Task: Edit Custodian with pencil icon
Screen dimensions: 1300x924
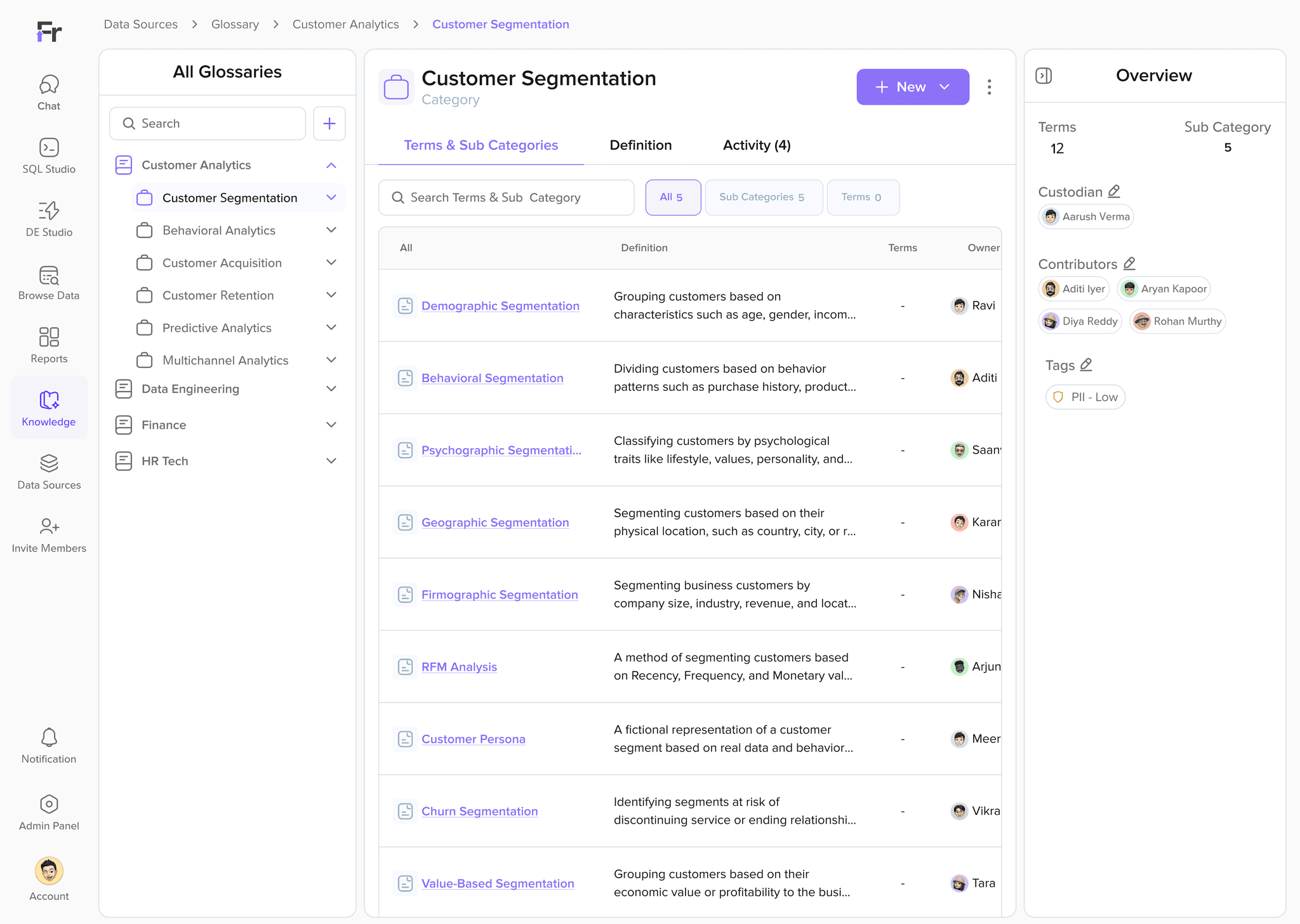Action: click(x=1114, y=191)
